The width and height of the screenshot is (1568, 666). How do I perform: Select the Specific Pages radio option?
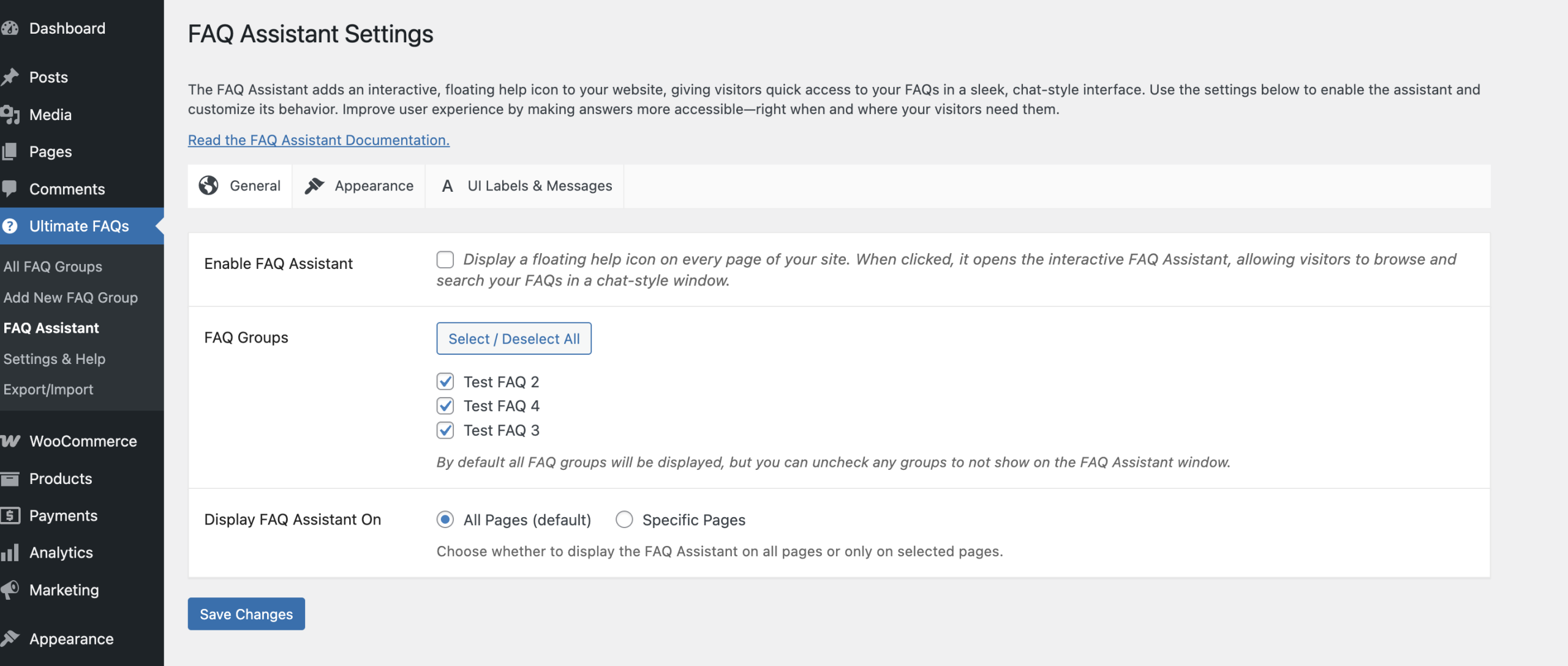624,520
